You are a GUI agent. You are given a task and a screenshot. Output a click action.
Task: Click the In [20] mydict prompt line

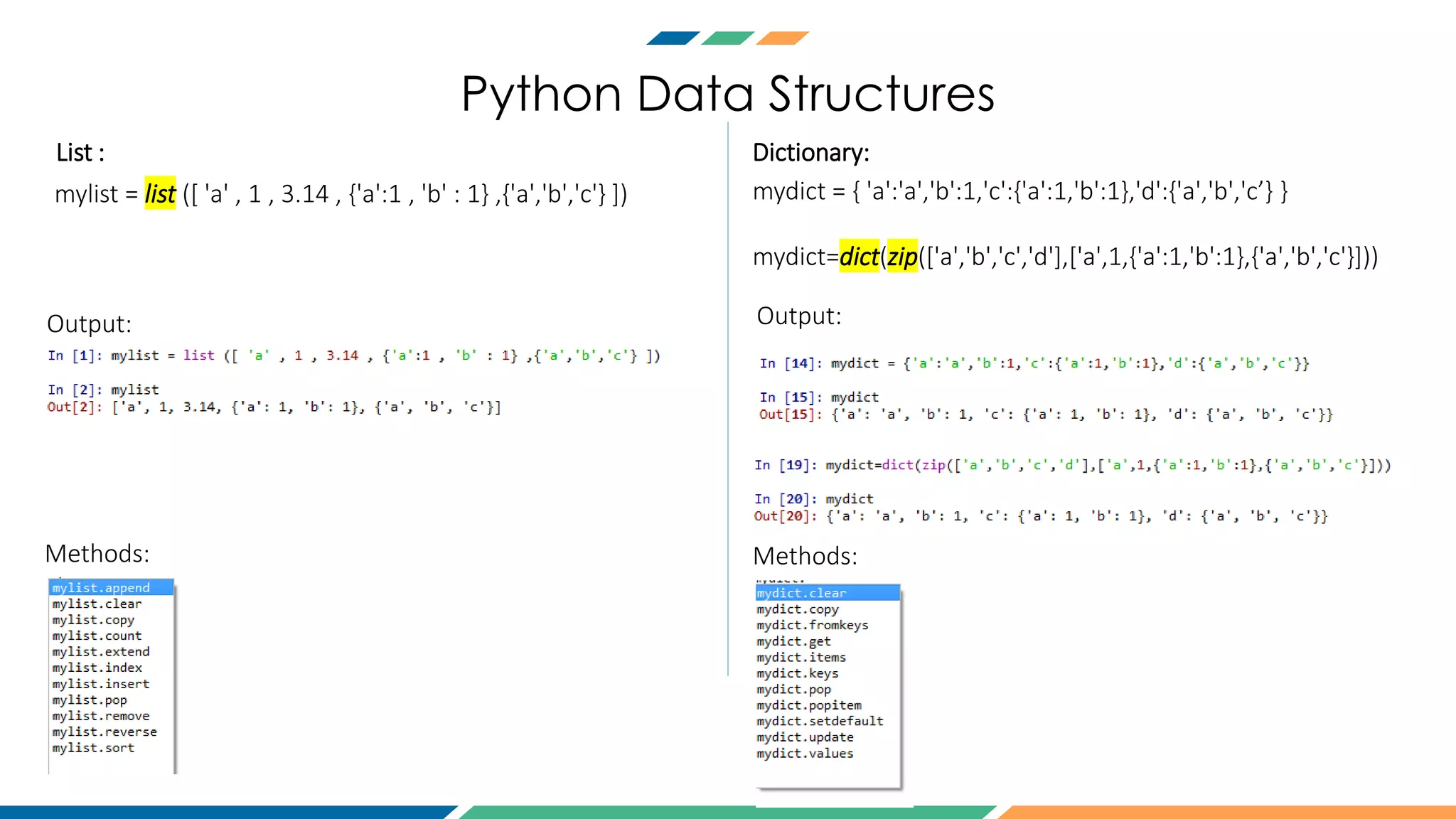point(814,499)
